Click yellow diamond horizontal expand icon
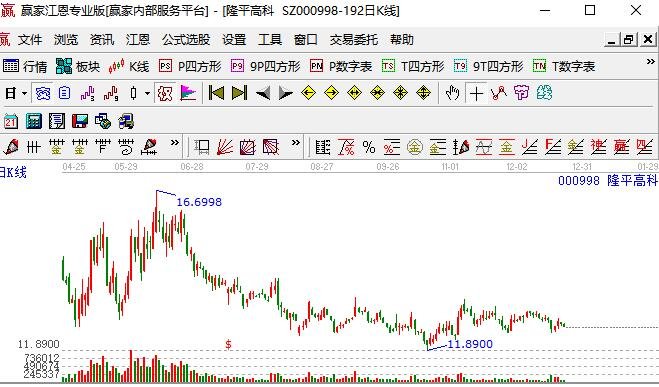This screenshot has width=659, height=387. (x=354, y=93)
